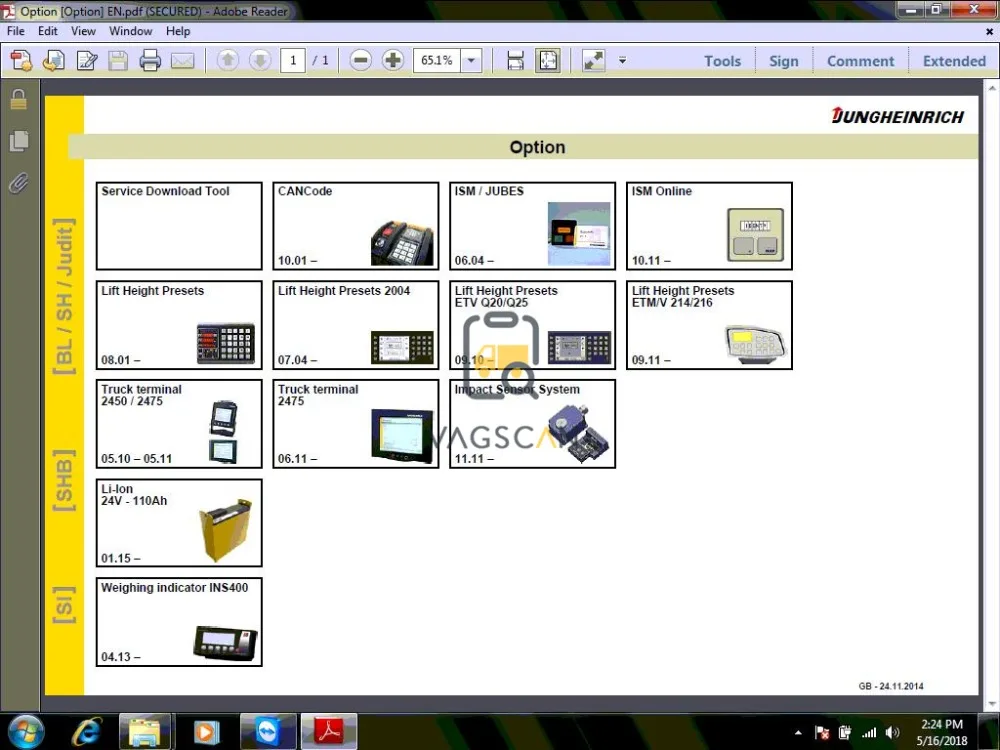1000x750 pixels.
Task: Click the vertical scrollbar up arrow
Action: click(992, 88)
